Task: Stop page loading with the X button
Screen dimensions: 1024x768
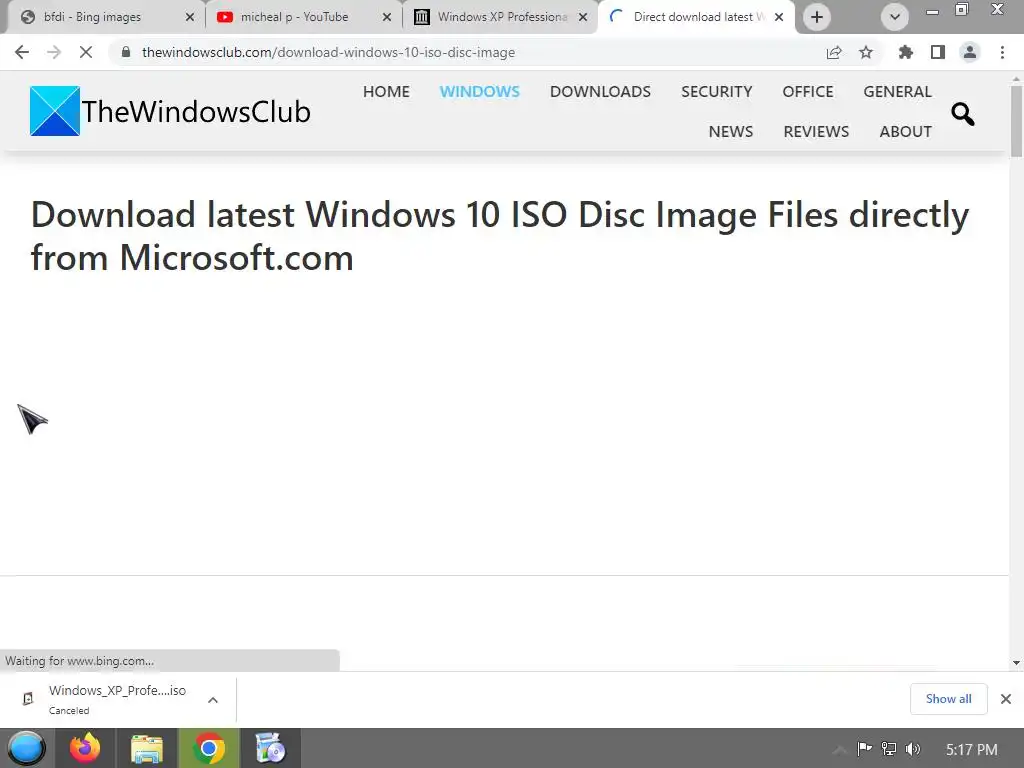Action: 86,52
